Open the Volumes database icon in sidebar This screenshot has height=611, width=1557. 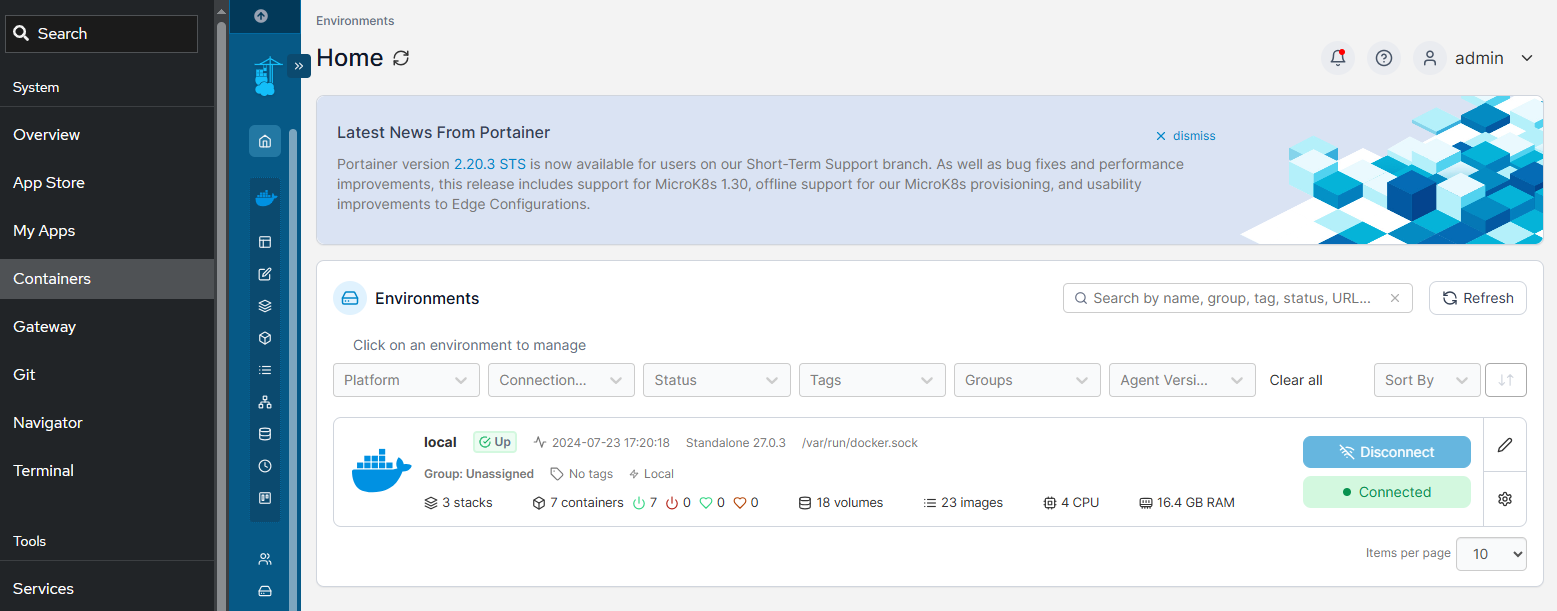(x=265, y=434)
